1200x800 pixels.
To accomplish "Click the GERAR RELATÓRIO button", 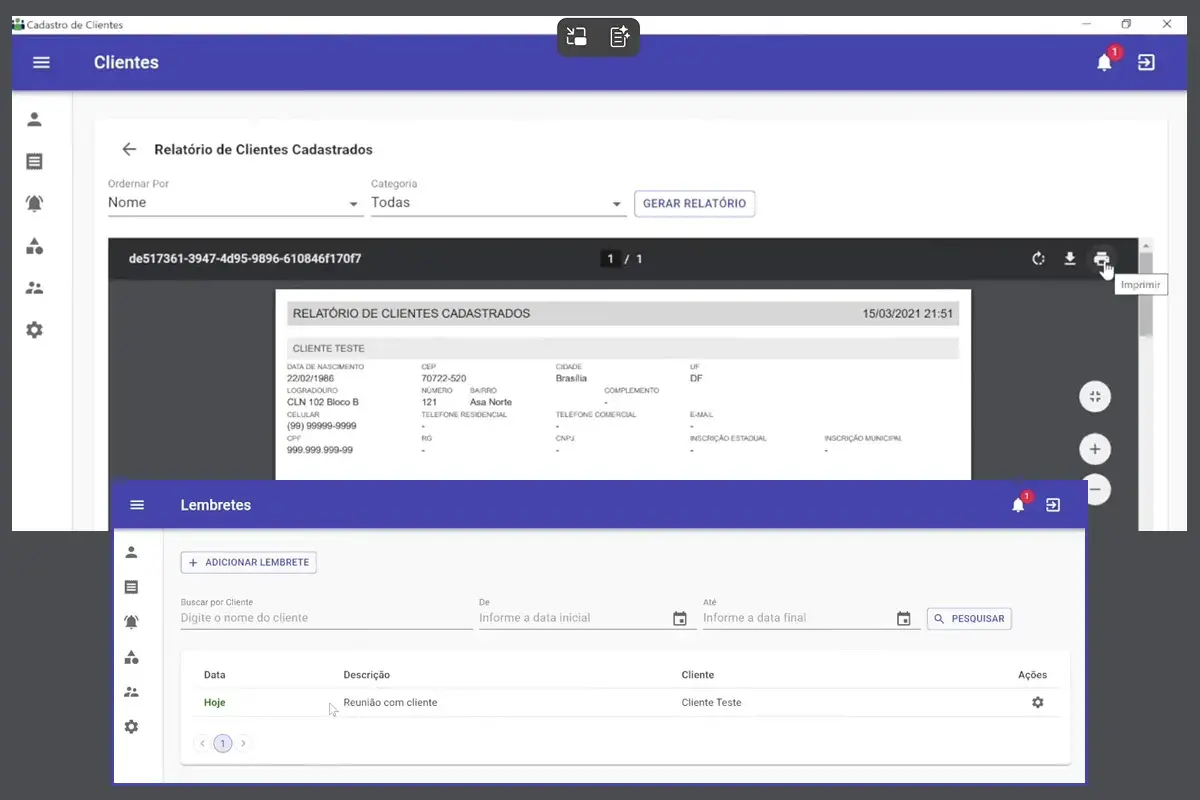I will [x=694, y=203].
